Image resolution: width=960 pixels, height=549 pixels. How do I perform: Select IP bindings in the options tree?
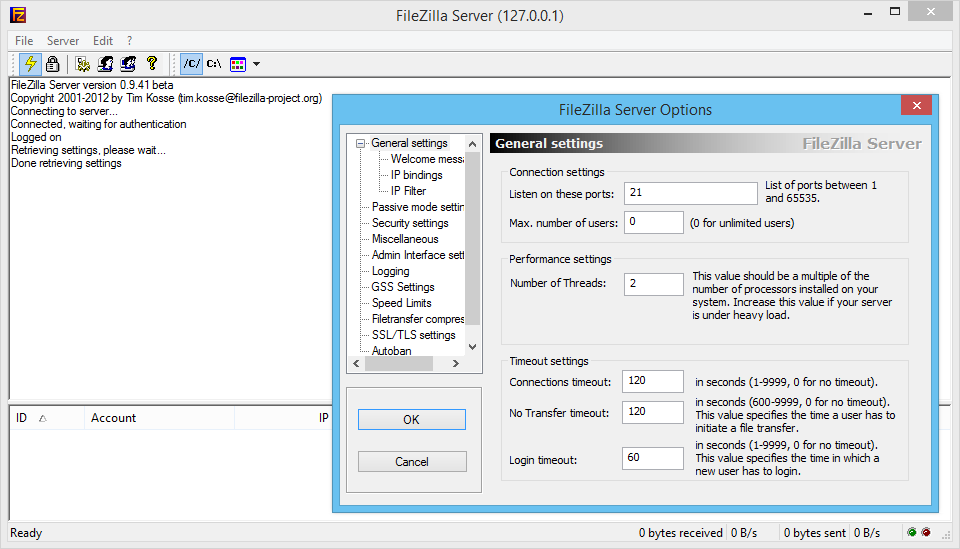pyautogui.click(x=416, y=174)
